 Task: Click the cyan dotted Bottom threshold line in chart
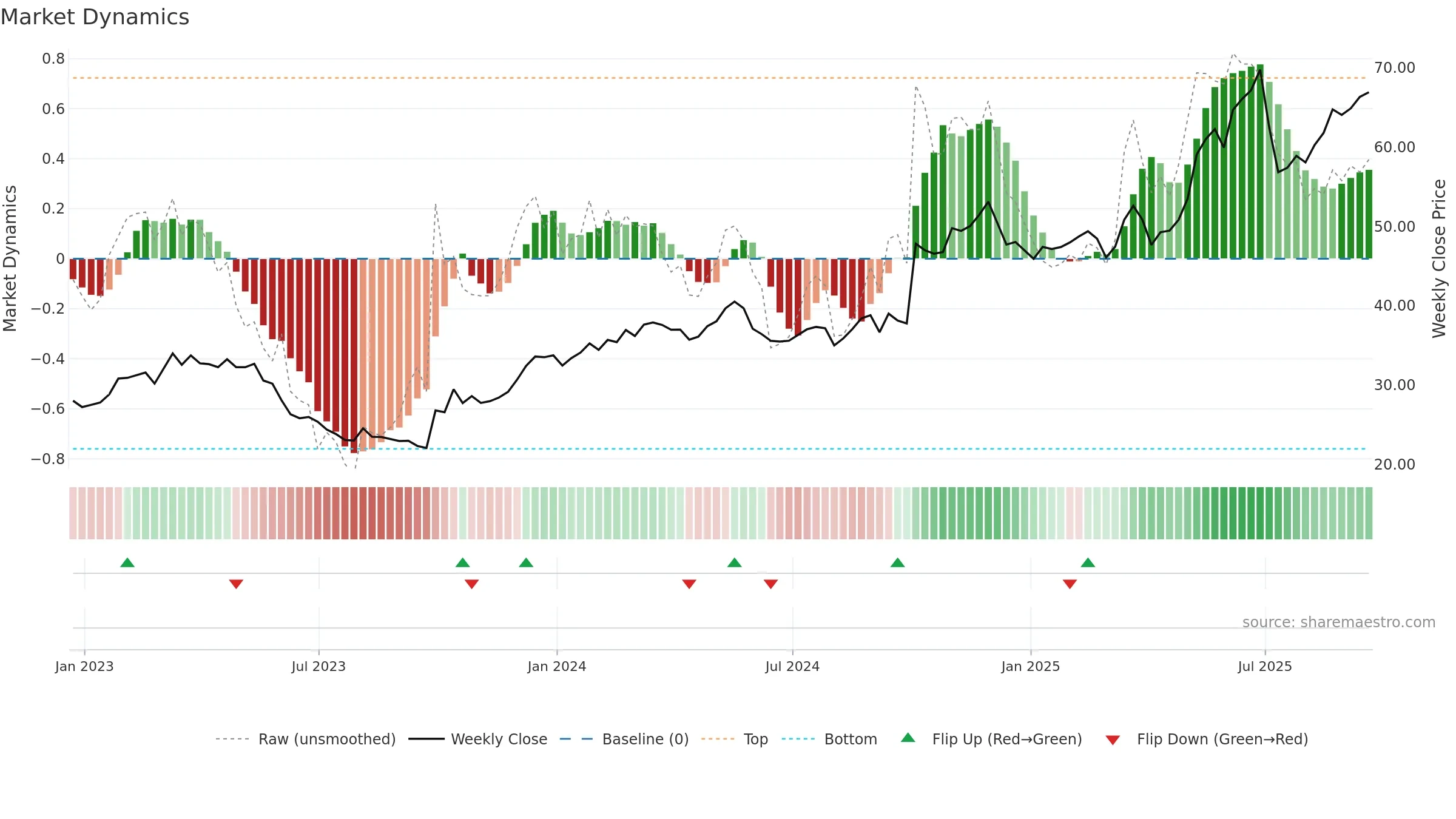(720, 449)
